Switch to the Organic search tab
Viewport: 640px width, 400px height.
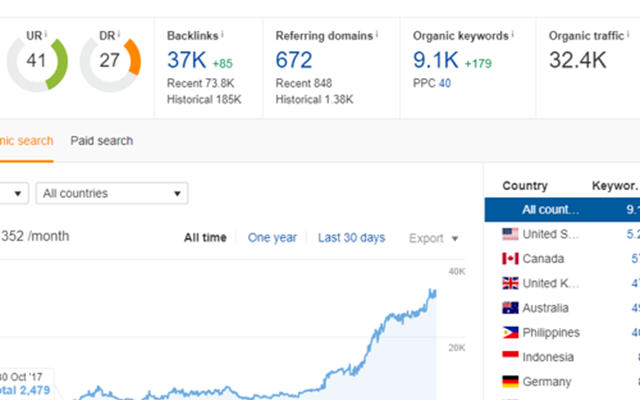click(27, 141)
